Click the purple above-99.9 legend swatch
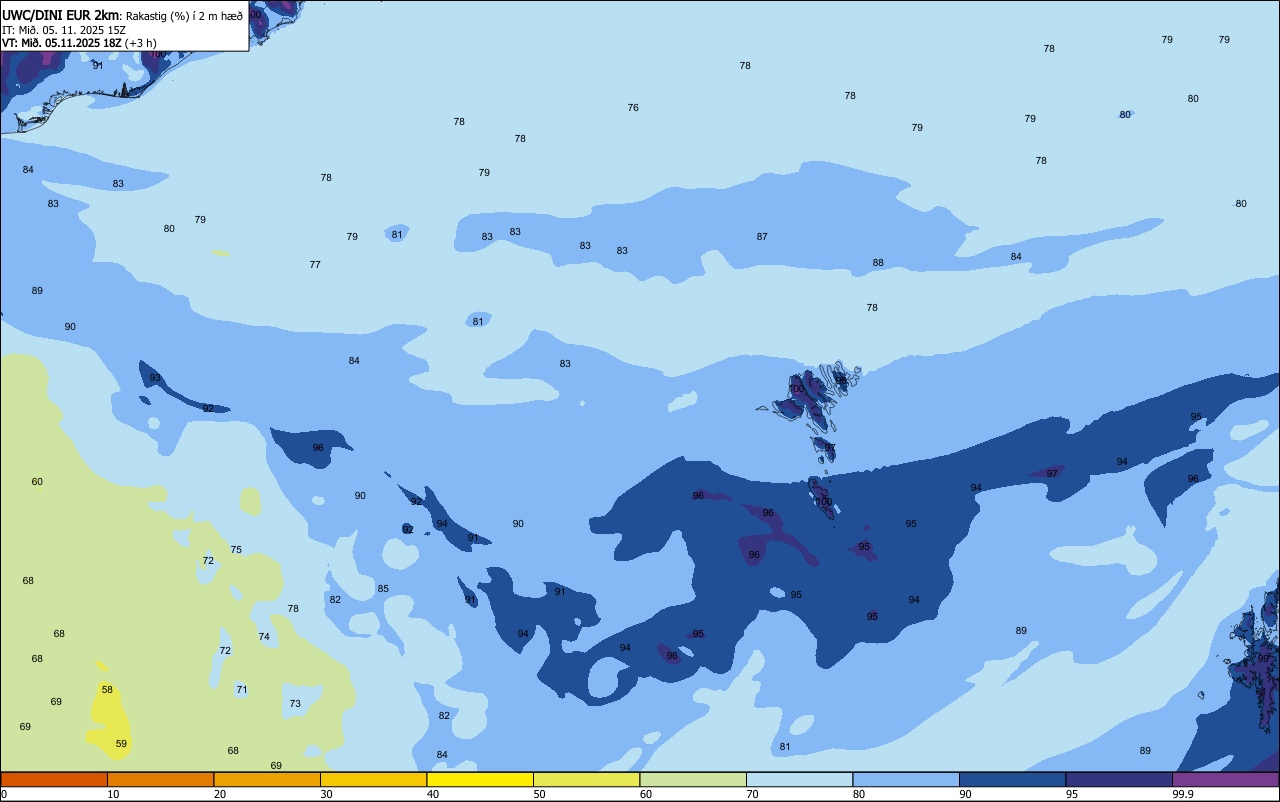 point(1225,779)
